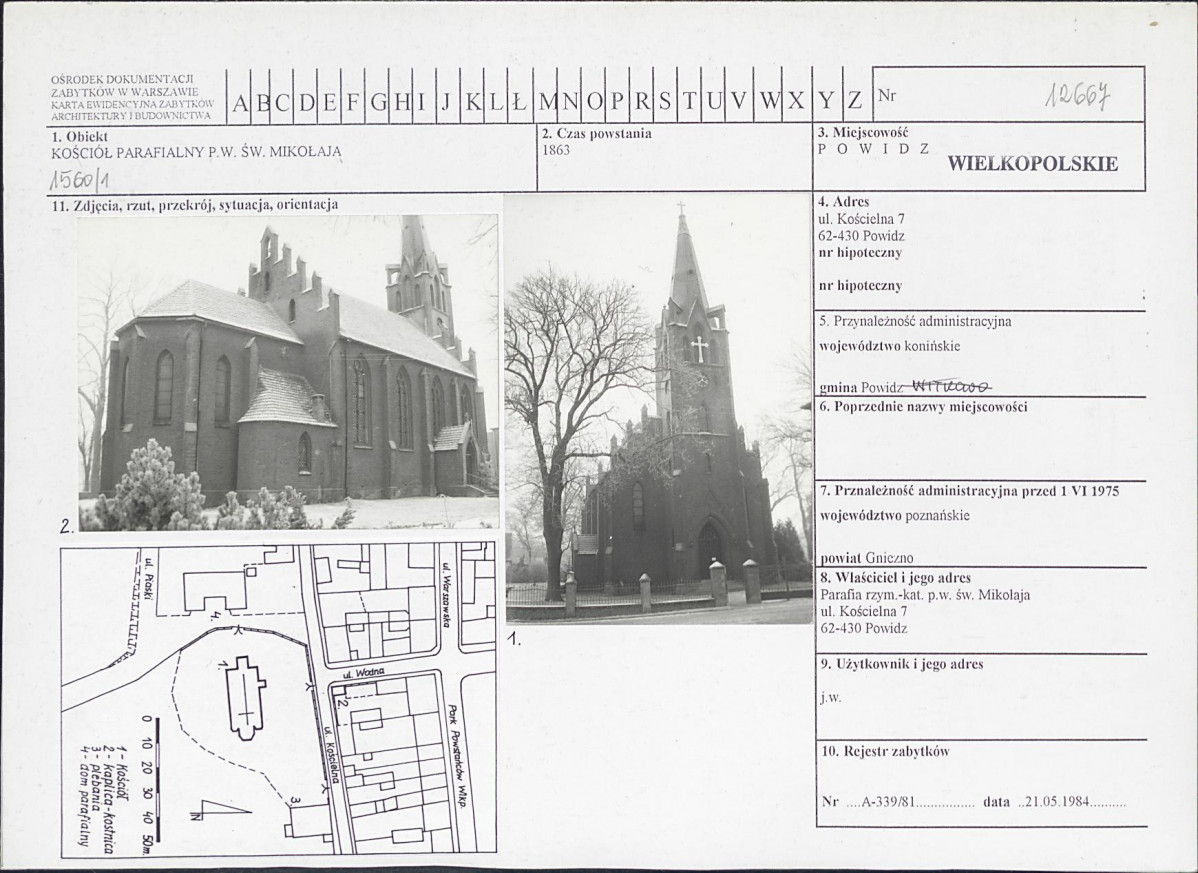This screenshot has width=1198, height=873.
Task: Click letter P in the alphabet index
Action: click(x=617, y=101)
